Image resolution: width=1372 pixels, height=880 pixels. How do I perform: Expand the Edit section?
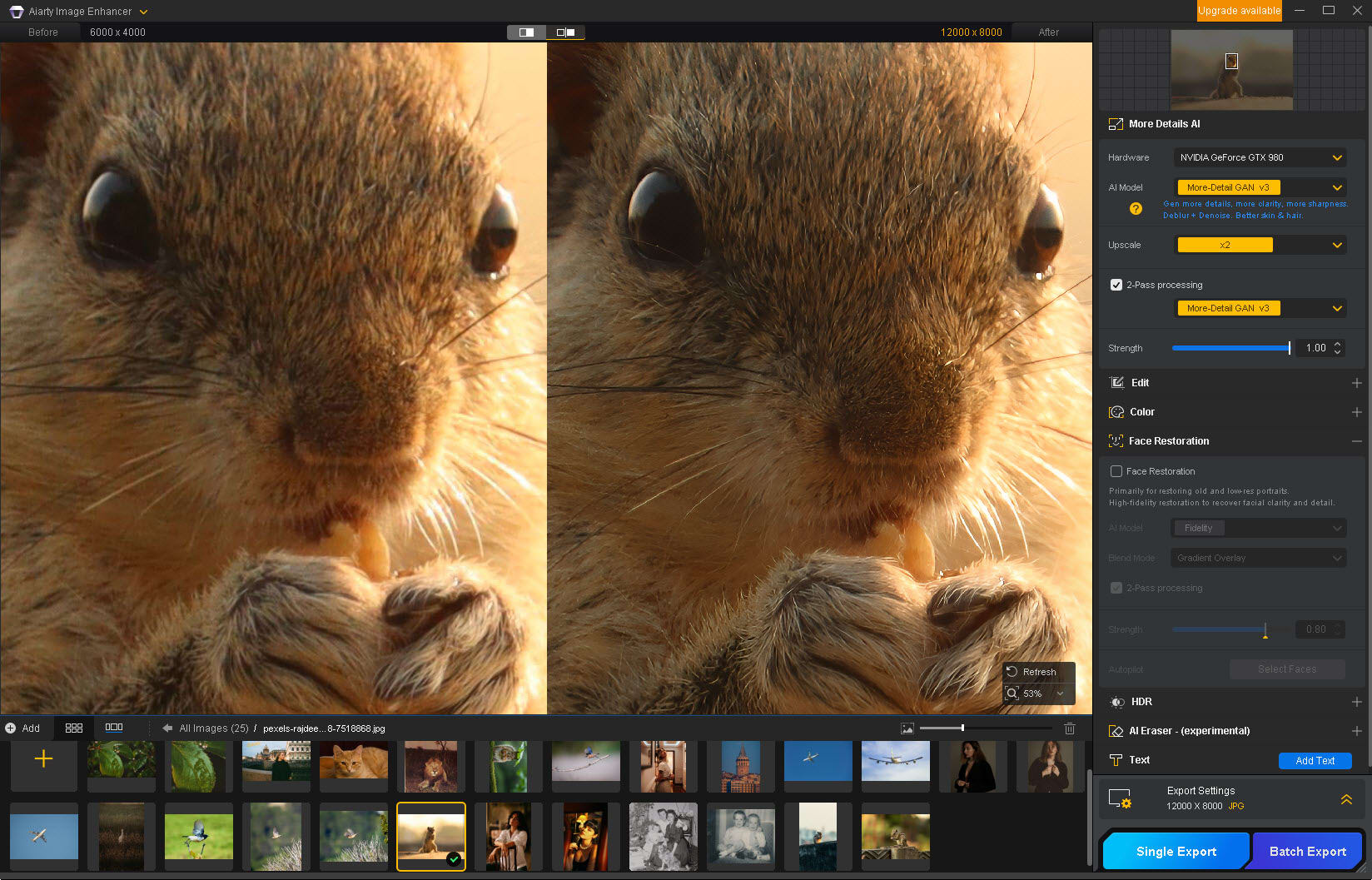click(x=1356, y=383)
